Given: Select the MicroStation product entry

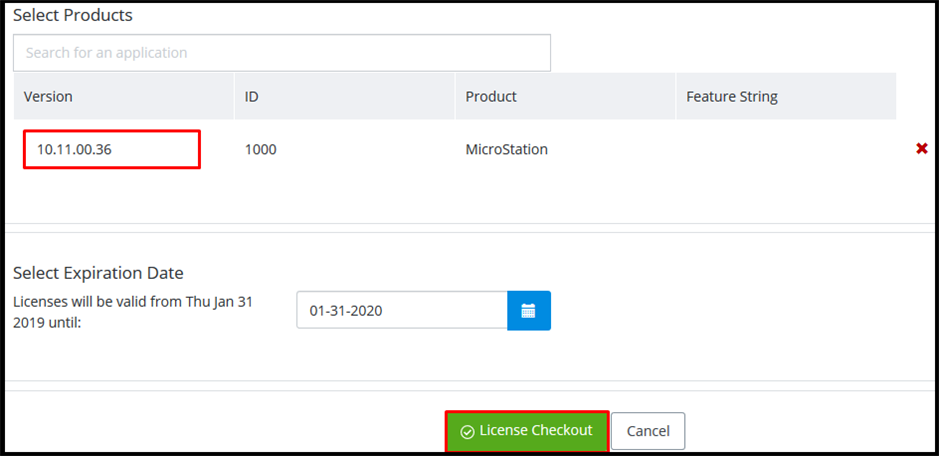Looking at the screenshot, I should [507, 149].
